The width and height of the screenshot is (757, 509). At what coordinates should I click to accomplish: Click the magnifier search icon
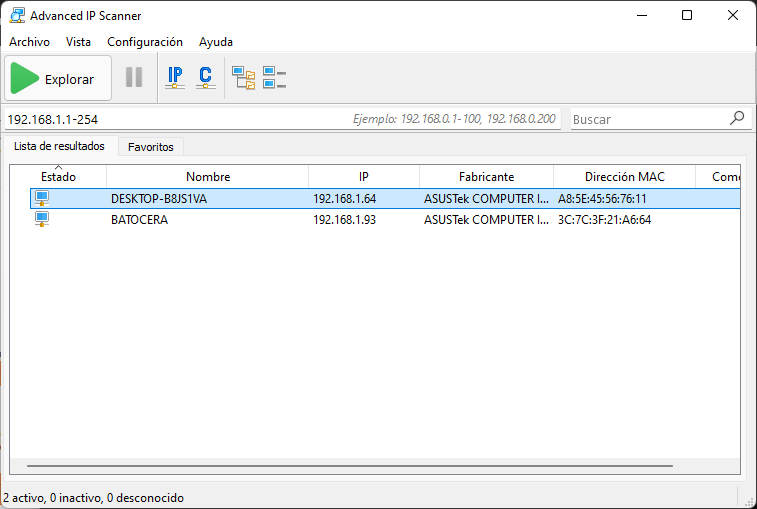pyautogui.click(x=737, y=117)
